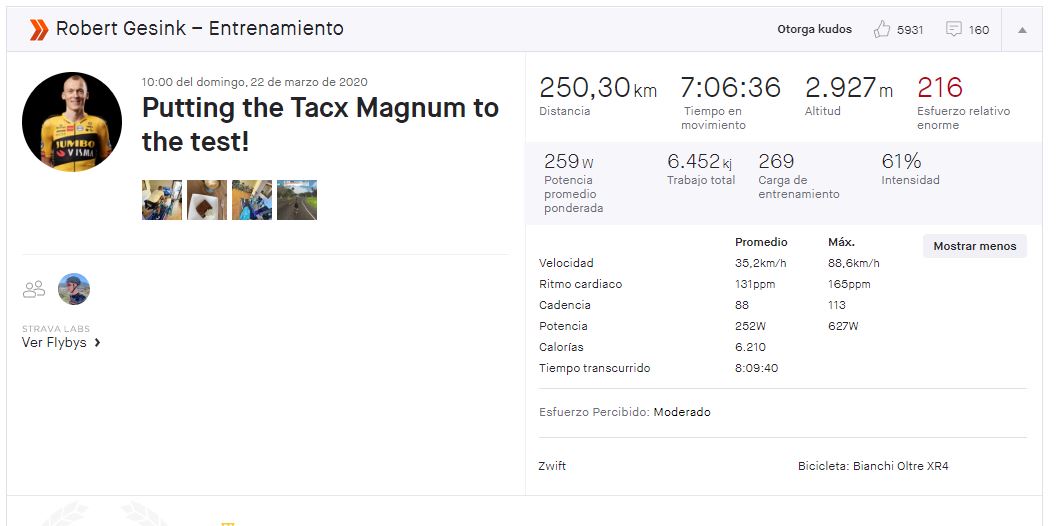Click the distance value 250,30 km
This screenshot has width=1064, height=526.
click(x=598, y=88)
